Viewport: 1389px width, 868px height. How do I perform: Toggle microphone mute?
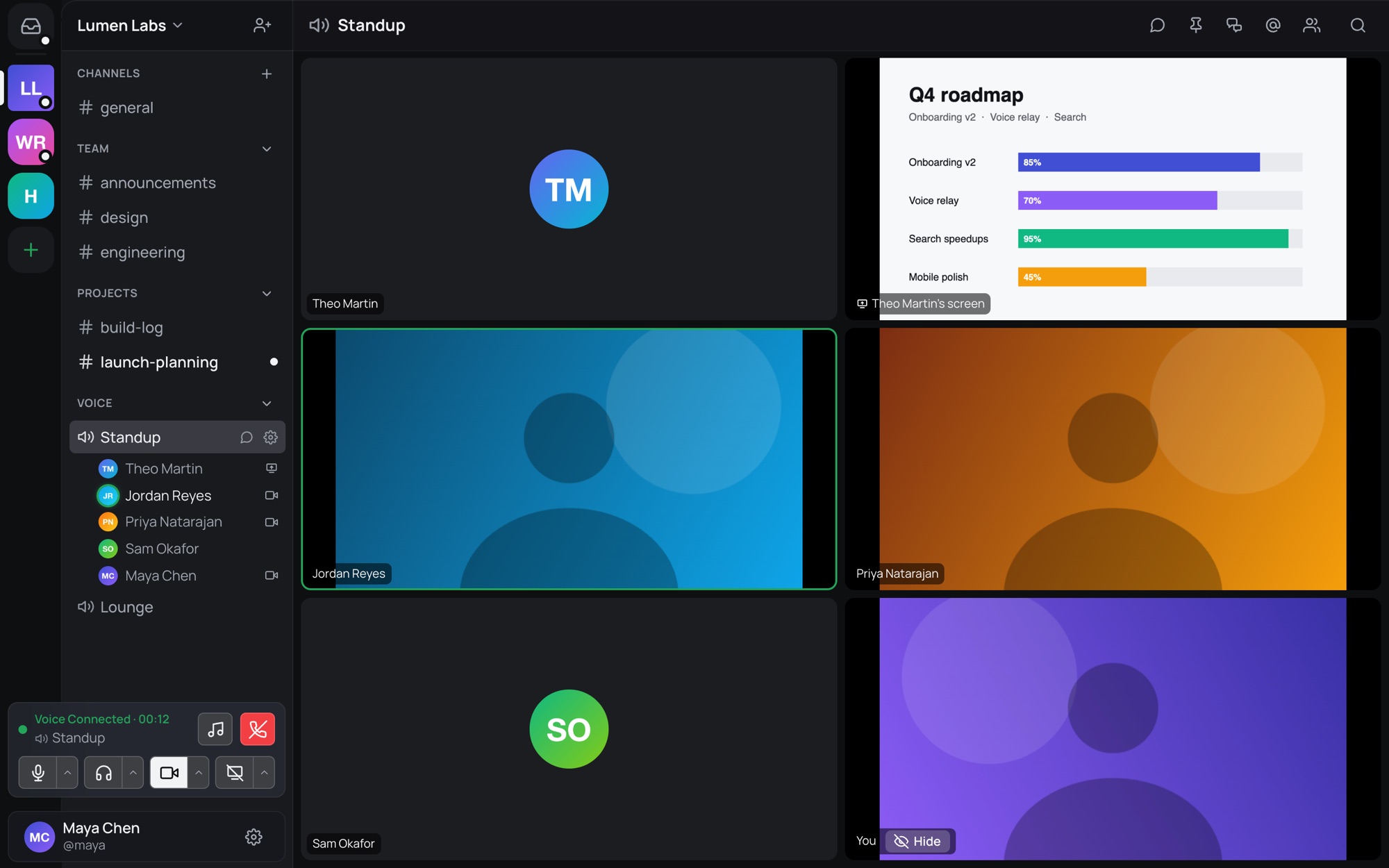[38, 773]
